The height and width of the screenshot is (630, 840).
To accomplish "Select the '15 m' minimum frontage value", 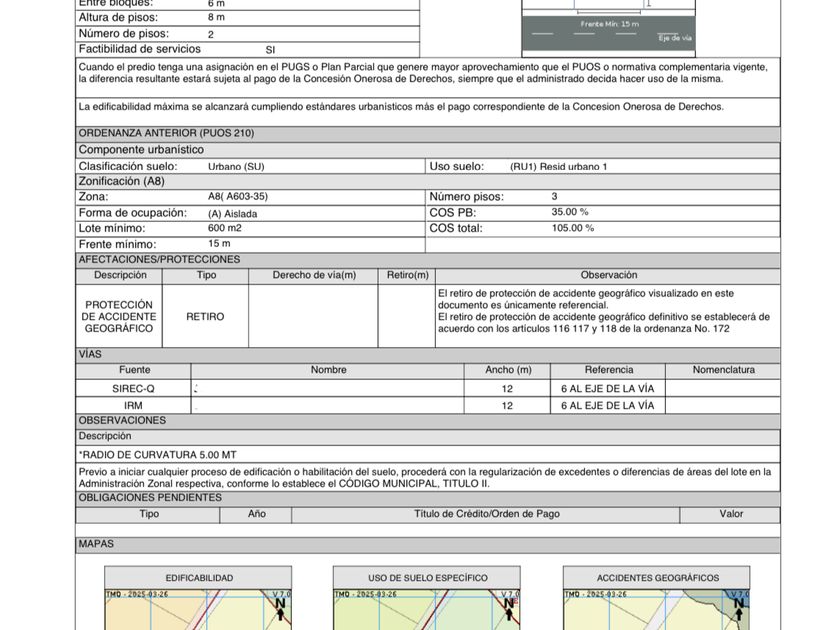I will [219, 244].
